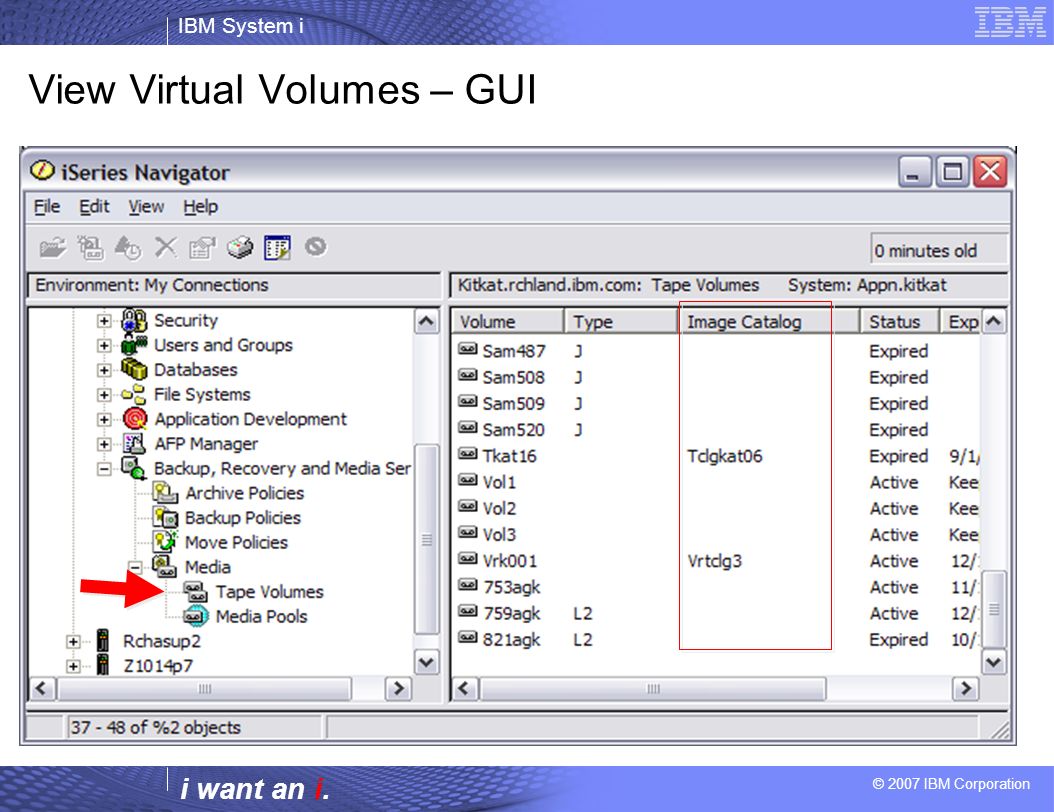Image resolution: width=1054 pixels, height=812 pixels.
Task: Sort by the Status column header
Action: point(899,322)
